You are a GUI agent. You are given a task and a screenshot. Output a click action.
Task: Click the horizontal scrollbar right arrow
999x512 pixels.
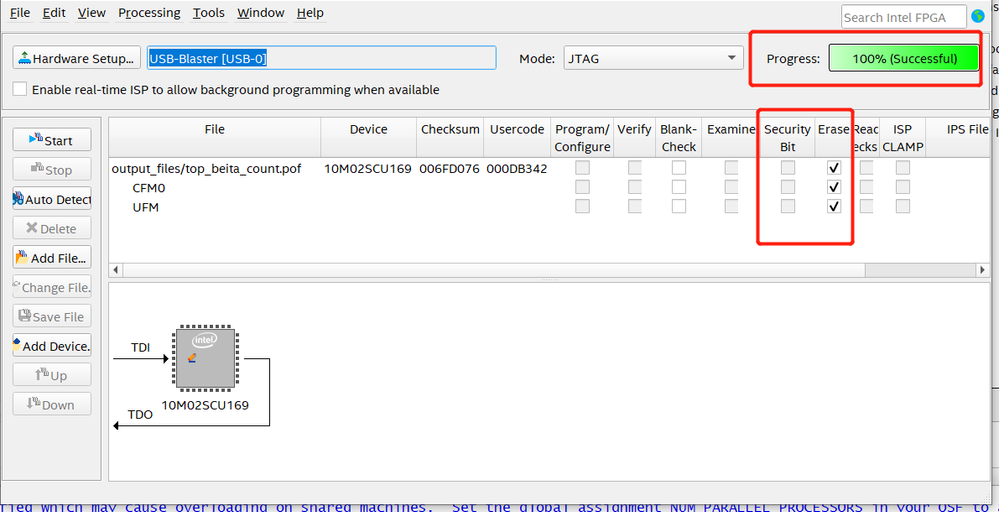982,270
